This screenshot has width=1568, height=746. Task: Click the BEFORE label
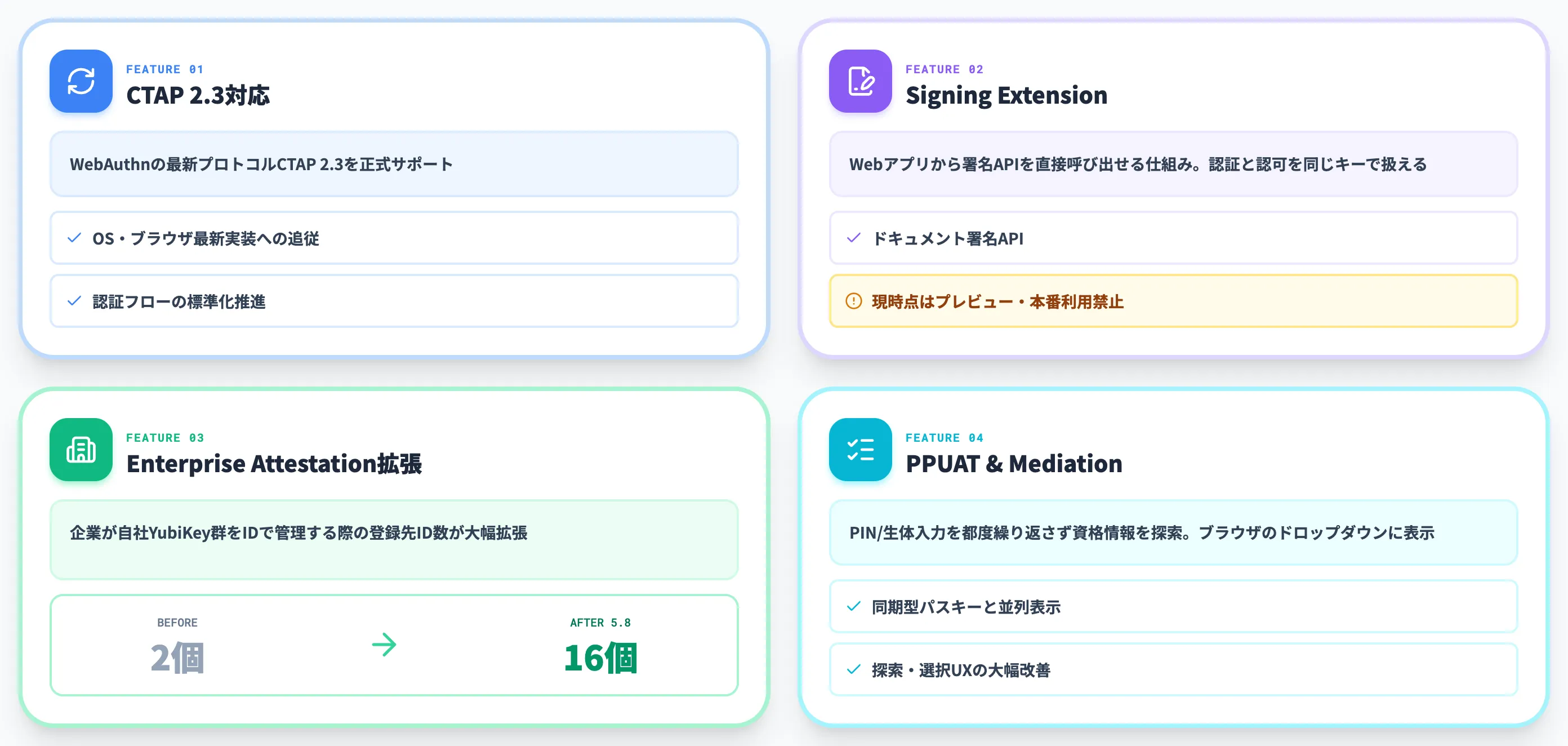tap(177, 623)
